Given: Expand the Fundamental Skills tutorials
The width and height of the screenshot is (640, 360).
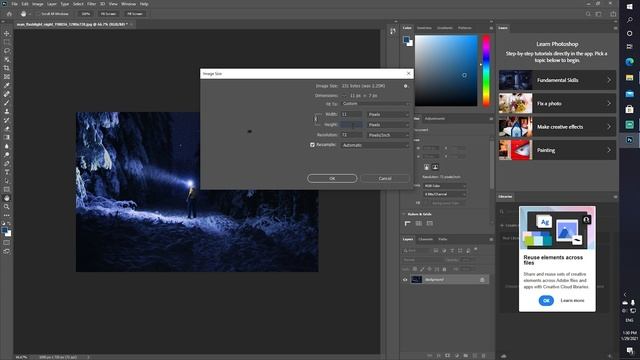Looking at the screenshot, I should [x=557, y=80].
